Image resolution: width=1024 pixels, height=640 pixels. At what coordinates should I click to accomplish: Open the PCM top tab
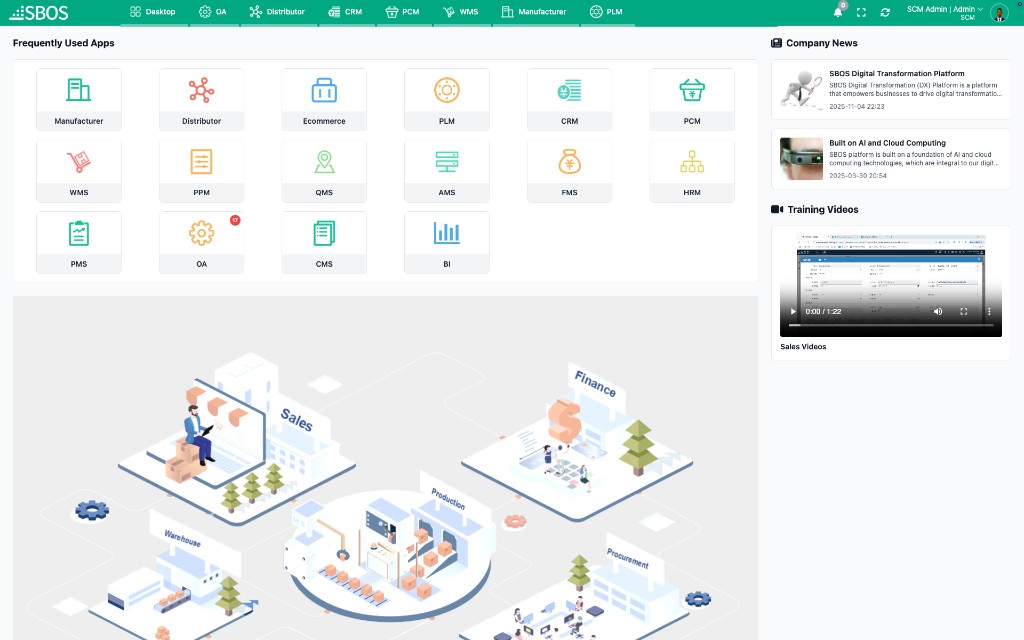click(403, 12)
